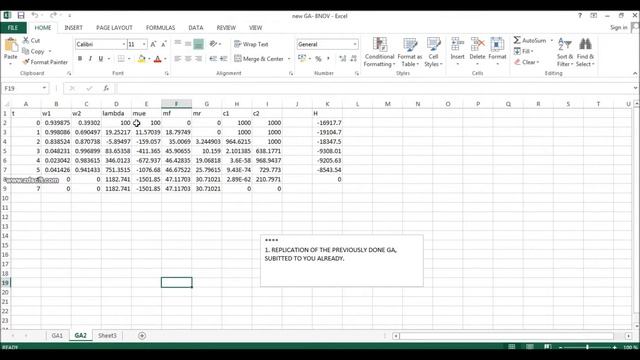This screenshot has width=640, height=360.
Task: Click the insert function fx icon
Action: (106, 88)
